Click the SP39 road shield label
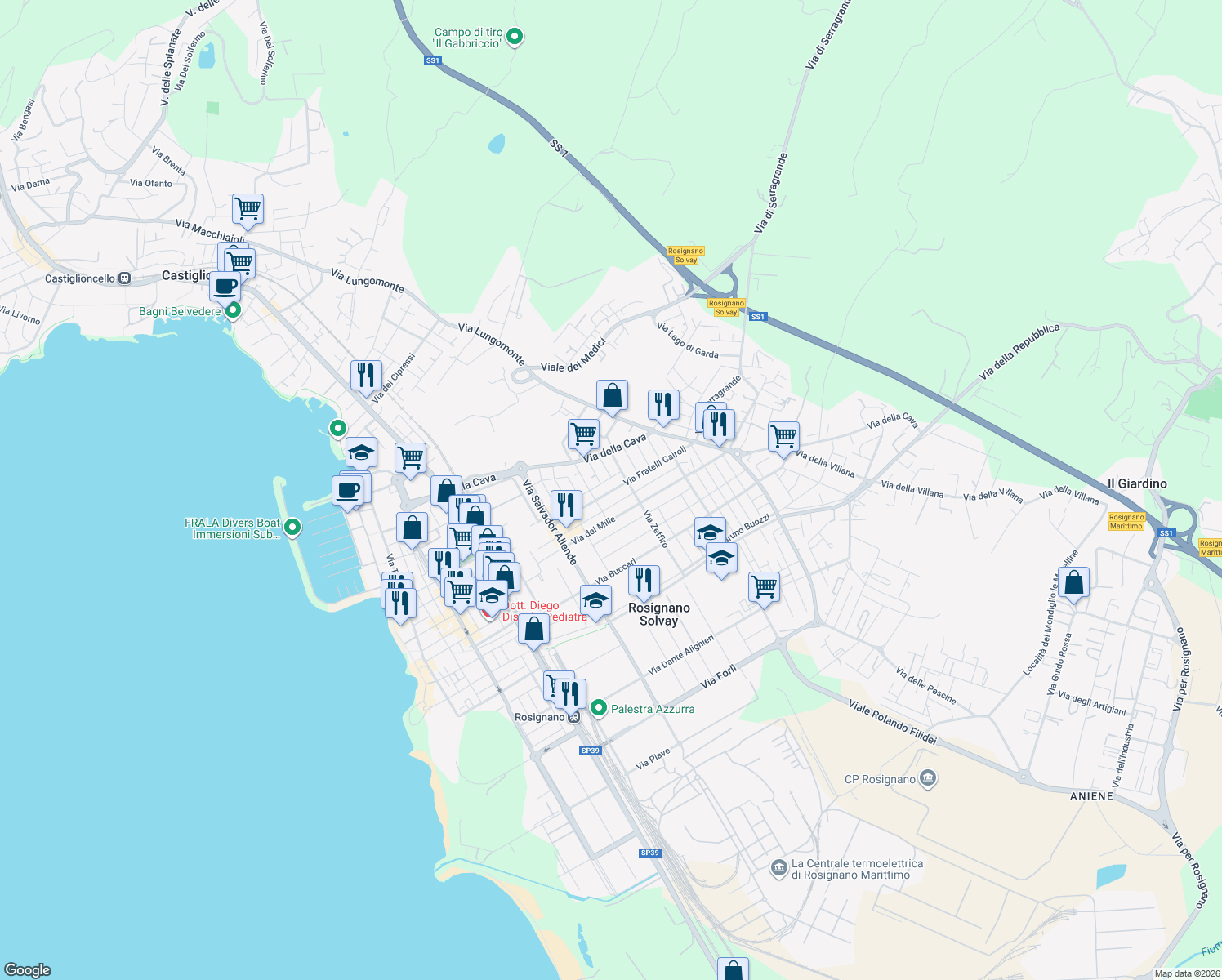The height and width of the screenshot is (980, 1222). (589, 749)
